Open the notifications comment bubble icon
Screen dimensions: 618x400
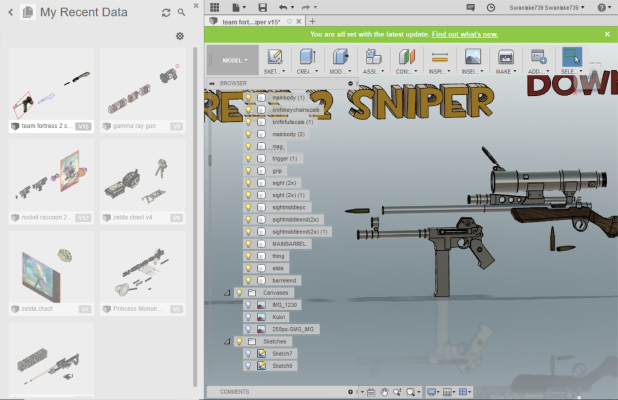coord(471,7)
